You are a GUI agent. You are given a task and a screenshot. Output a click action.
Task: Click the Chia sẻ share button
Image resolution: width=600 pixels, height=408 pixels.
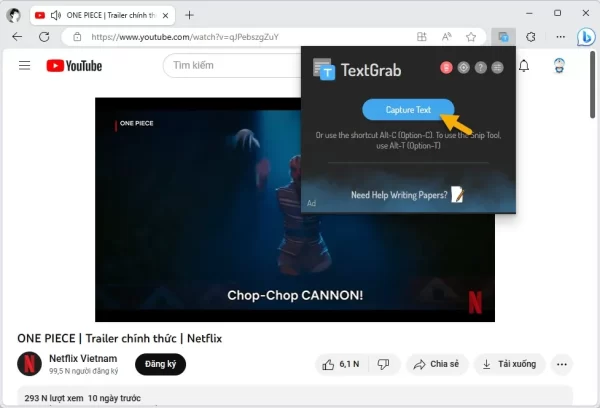point(436,364)
